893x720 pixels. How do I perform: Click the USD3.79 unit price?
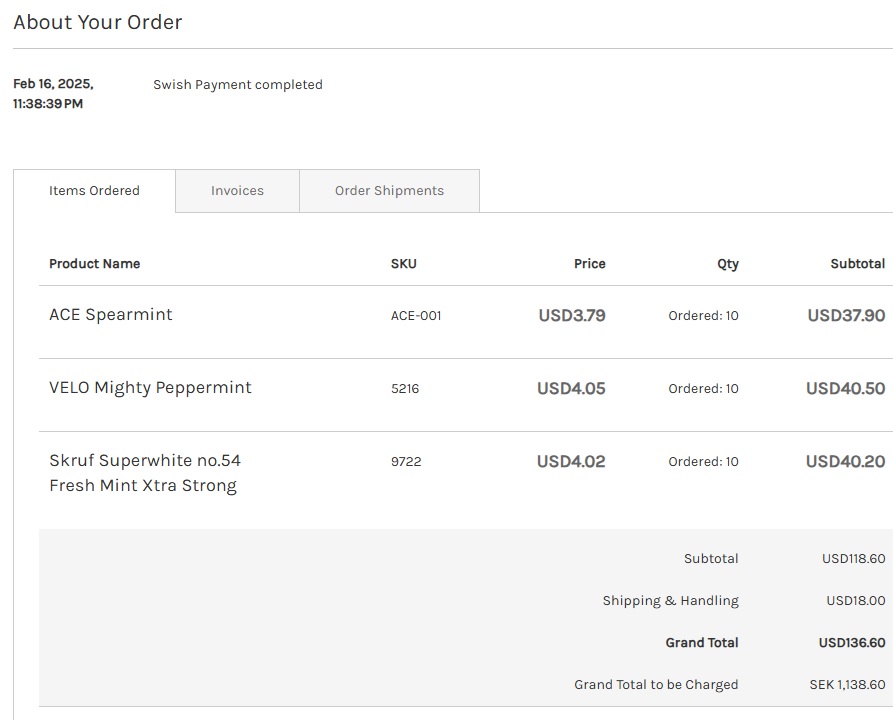coord(572,316)
